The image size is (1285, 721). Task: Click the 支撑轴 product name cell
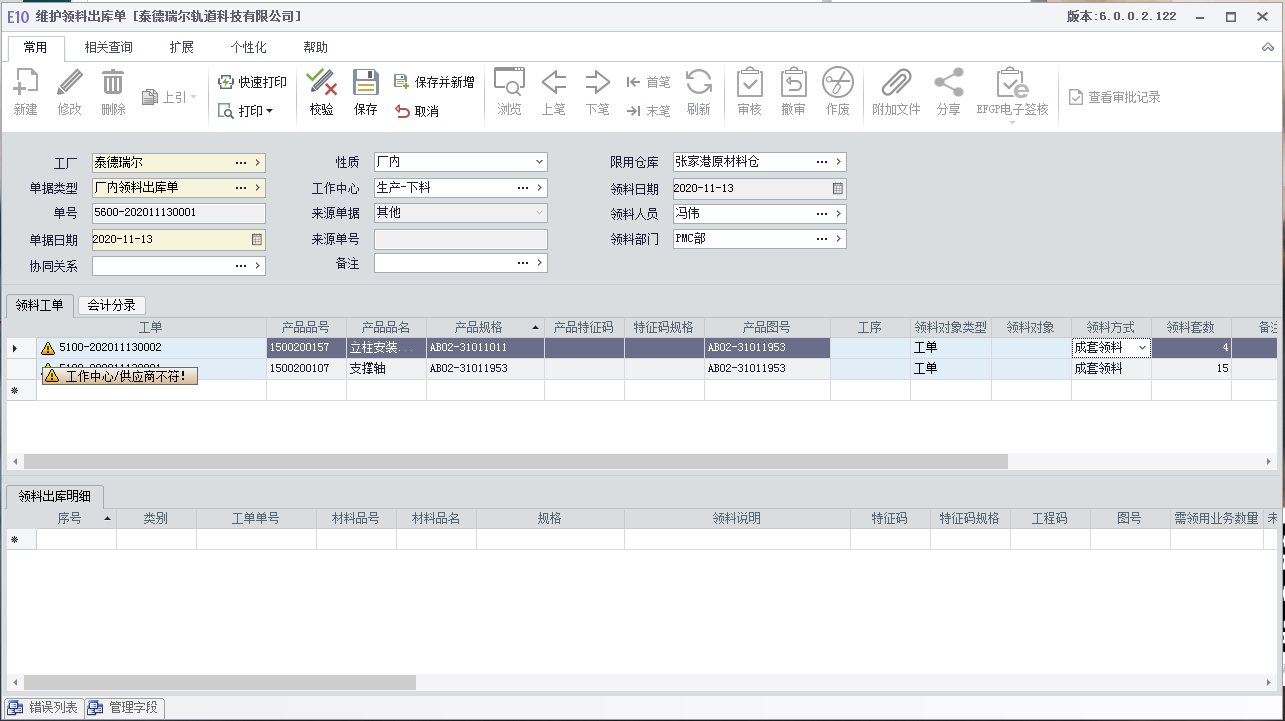click(x=386, y=369)
